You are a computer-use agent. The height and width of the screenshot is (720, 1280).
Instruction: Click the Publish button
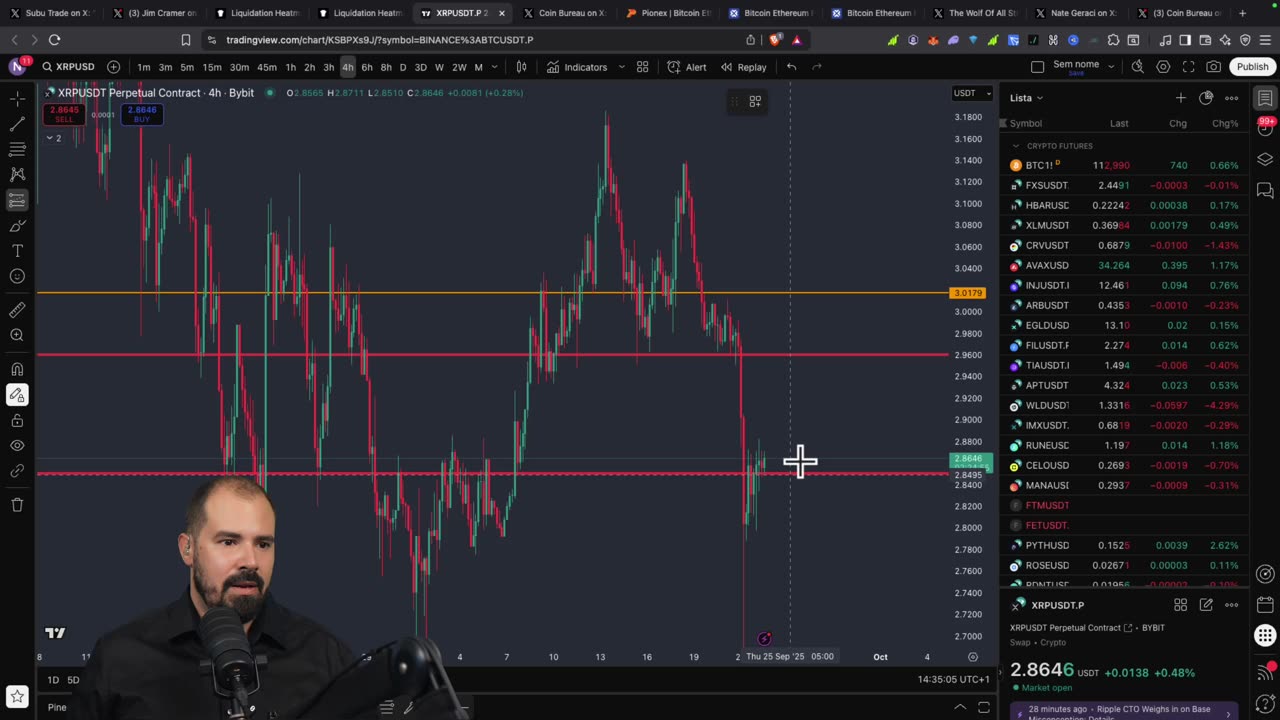(1252, 67)
